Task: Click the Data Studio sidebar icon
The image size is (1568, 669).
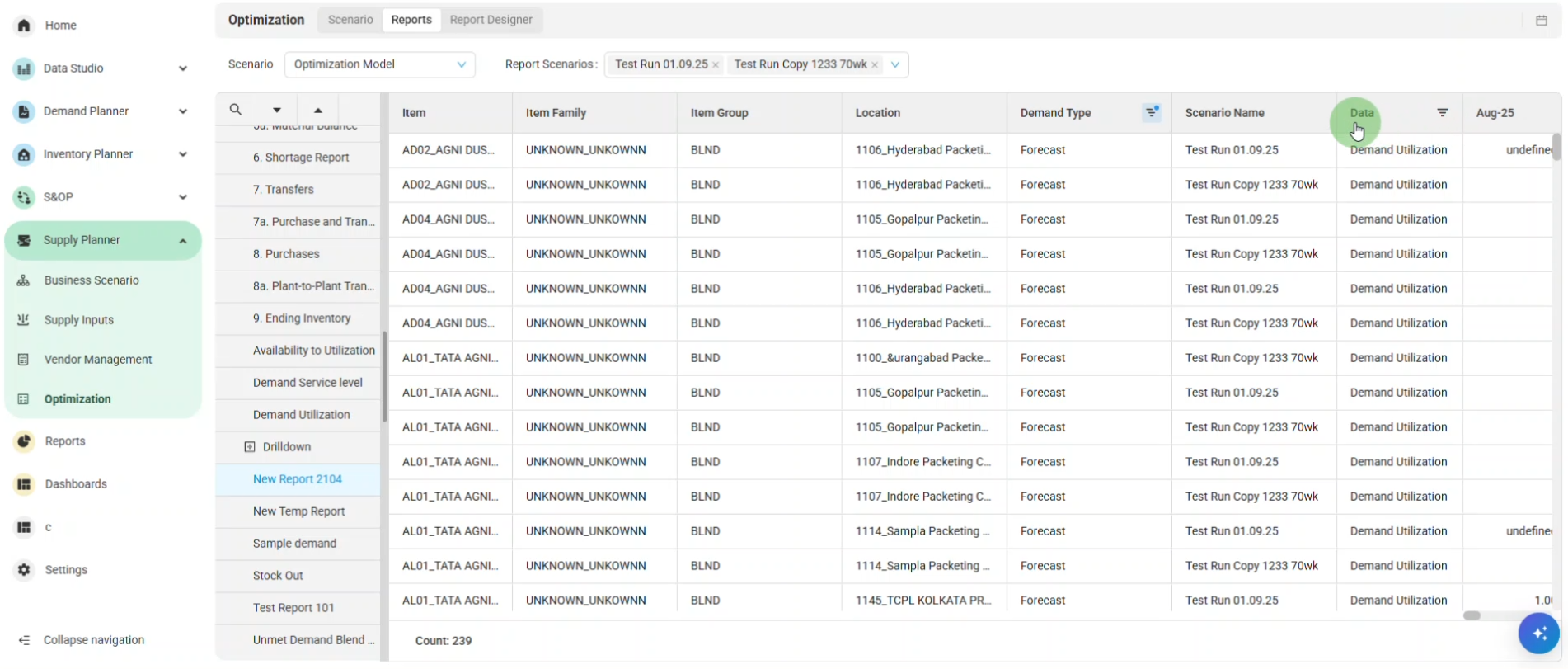Action: click(24, 68)
